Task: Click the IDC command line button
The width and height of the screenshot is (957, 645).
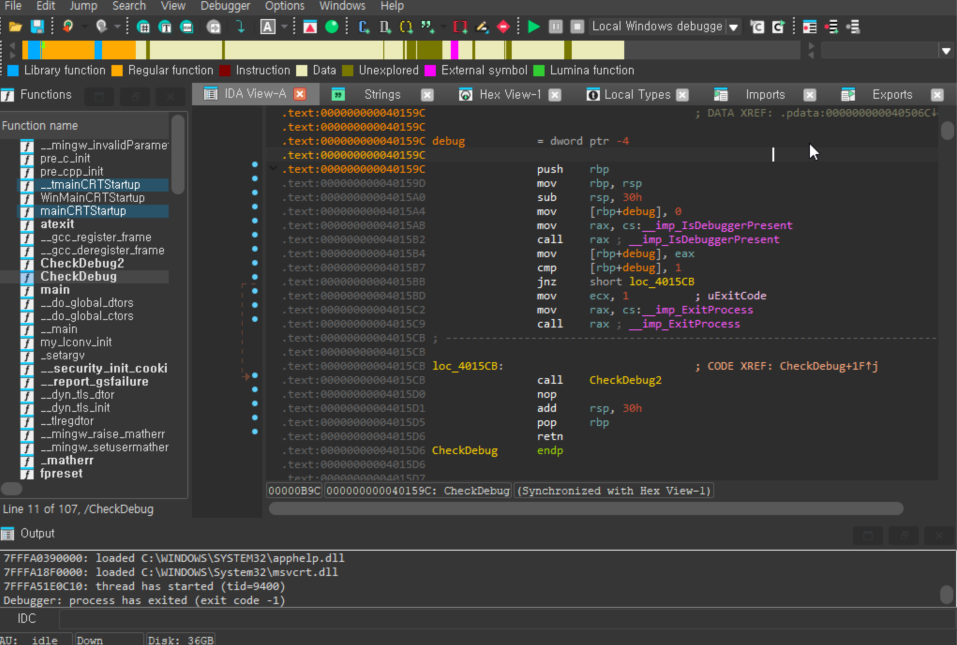Action: pyautogui.click(x=27, y=619)
